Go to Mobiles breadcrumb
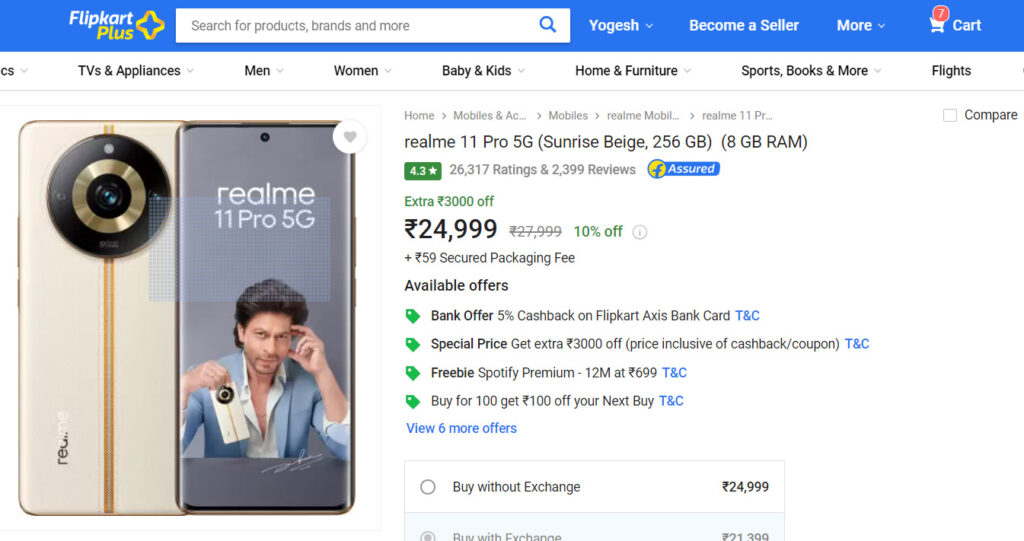This screenshot has width=1024, height=541. tap(568, 116)
